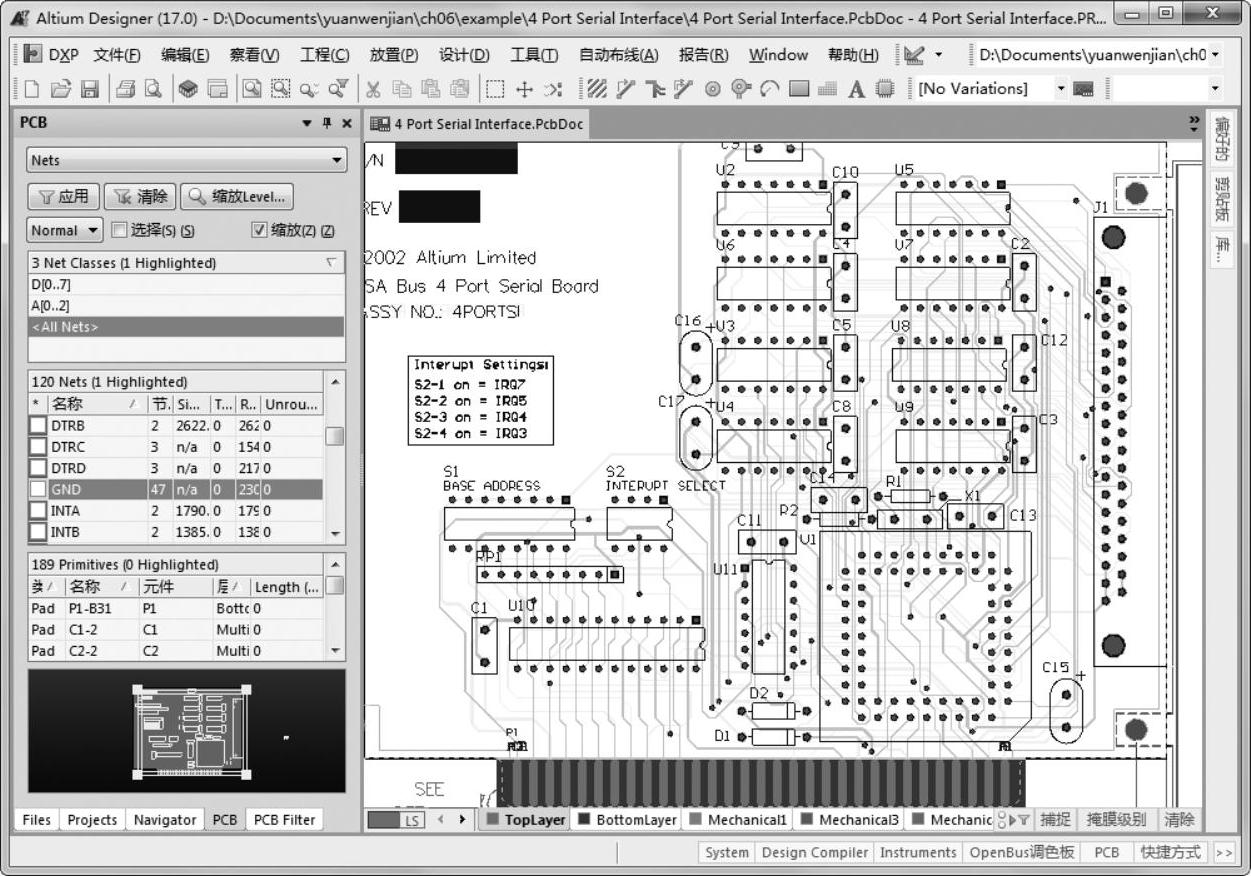
Task: Click the Copy icon in toolbar
Action: [402, 89]
